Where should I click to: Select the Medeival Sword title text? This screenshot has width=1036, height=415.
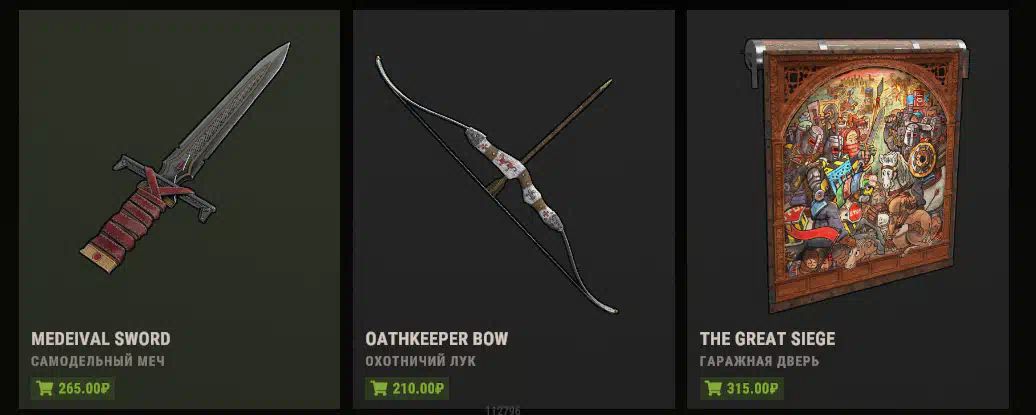tap(100, 339)
